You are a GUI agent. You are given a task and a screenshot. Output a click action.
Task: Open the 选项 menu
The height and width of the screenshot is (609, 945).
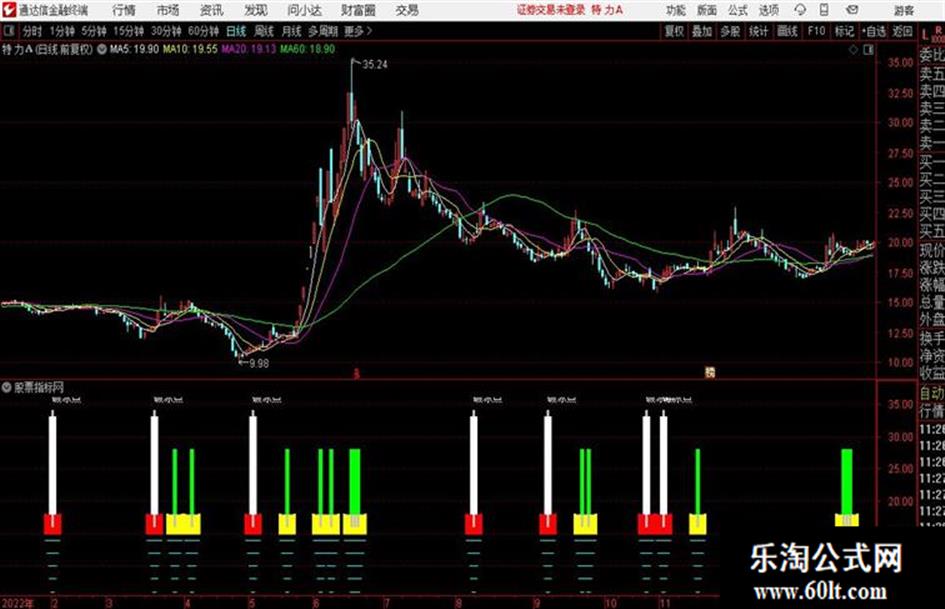click(x=768, y=10)
